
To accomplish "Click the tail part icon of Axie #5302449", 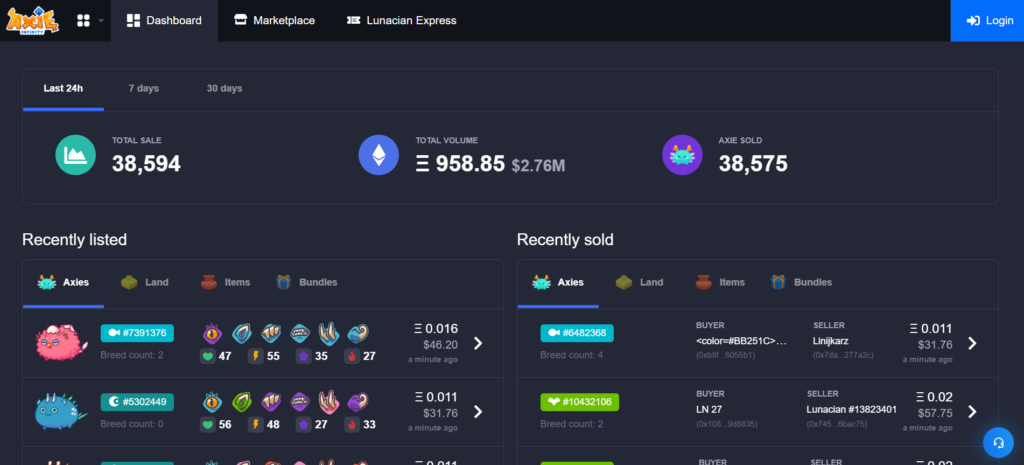I will (x=358, y=402).
